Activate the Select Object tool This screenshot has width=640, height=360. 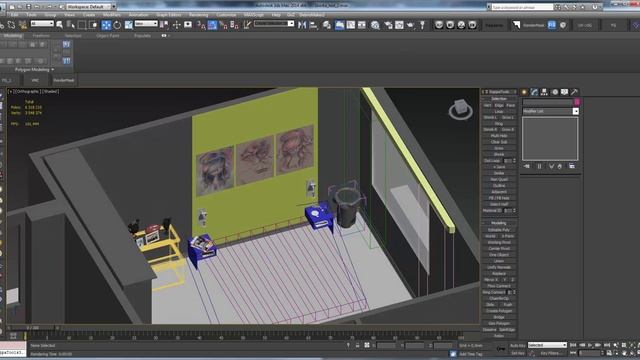coord(60,25)
